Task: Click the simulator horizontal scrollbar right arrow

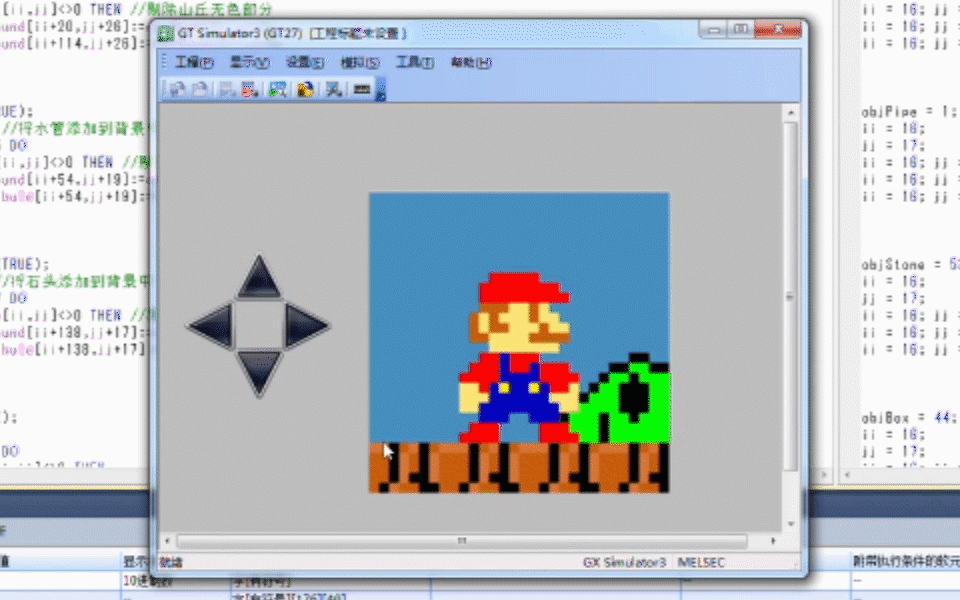Action: point(773,541)
